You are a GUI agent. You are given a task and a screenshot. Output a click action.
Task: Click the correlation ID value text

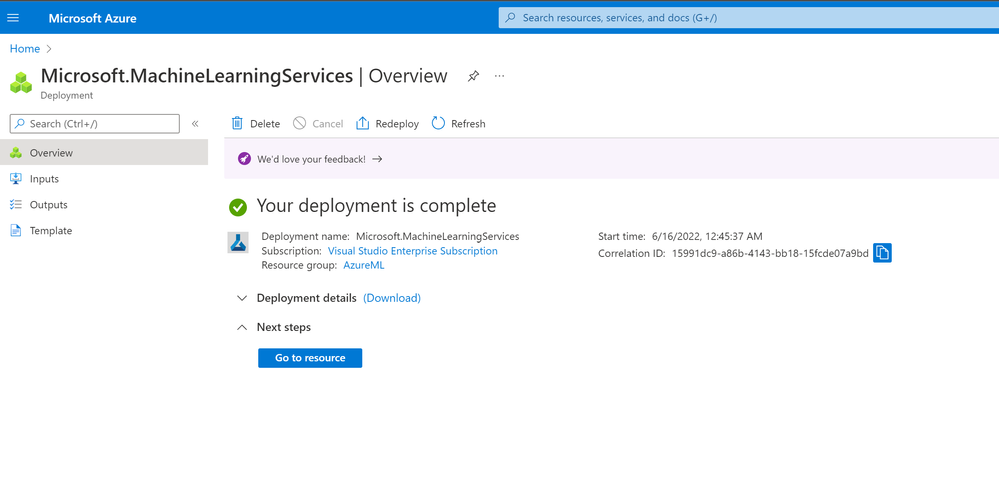[770, 254]
